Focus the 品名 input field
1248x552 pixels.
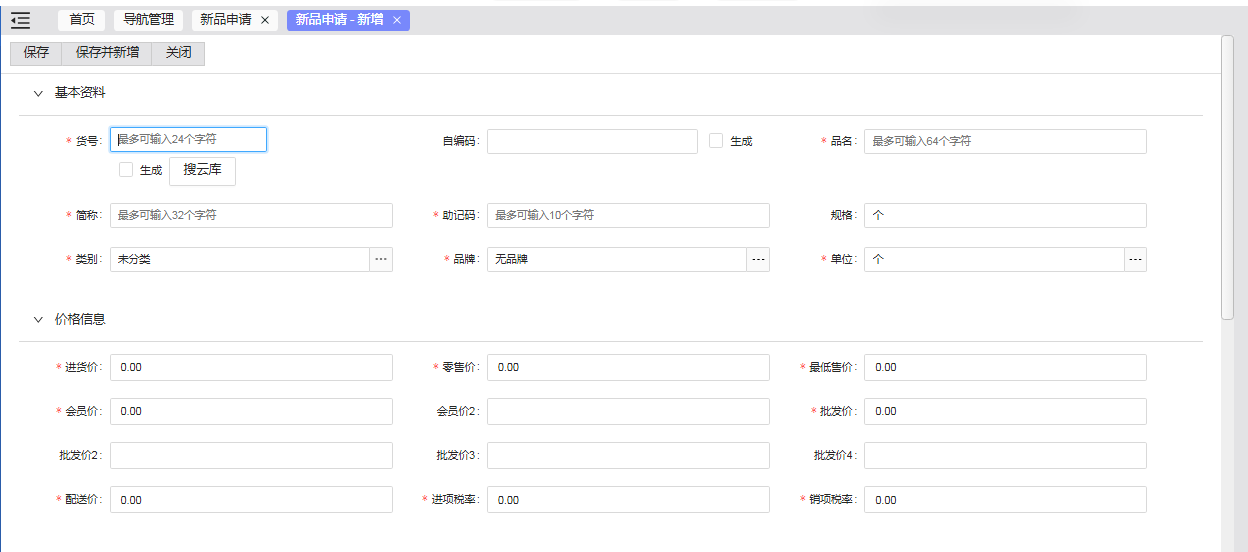(1005, 141)
